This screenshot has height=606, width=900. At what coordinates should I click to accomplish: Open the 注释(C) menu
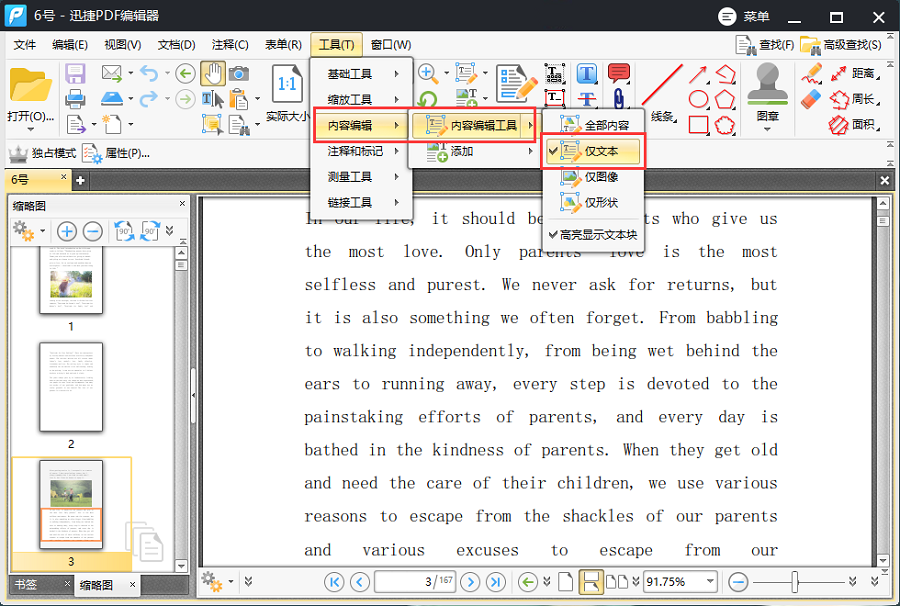click(230, 45)
